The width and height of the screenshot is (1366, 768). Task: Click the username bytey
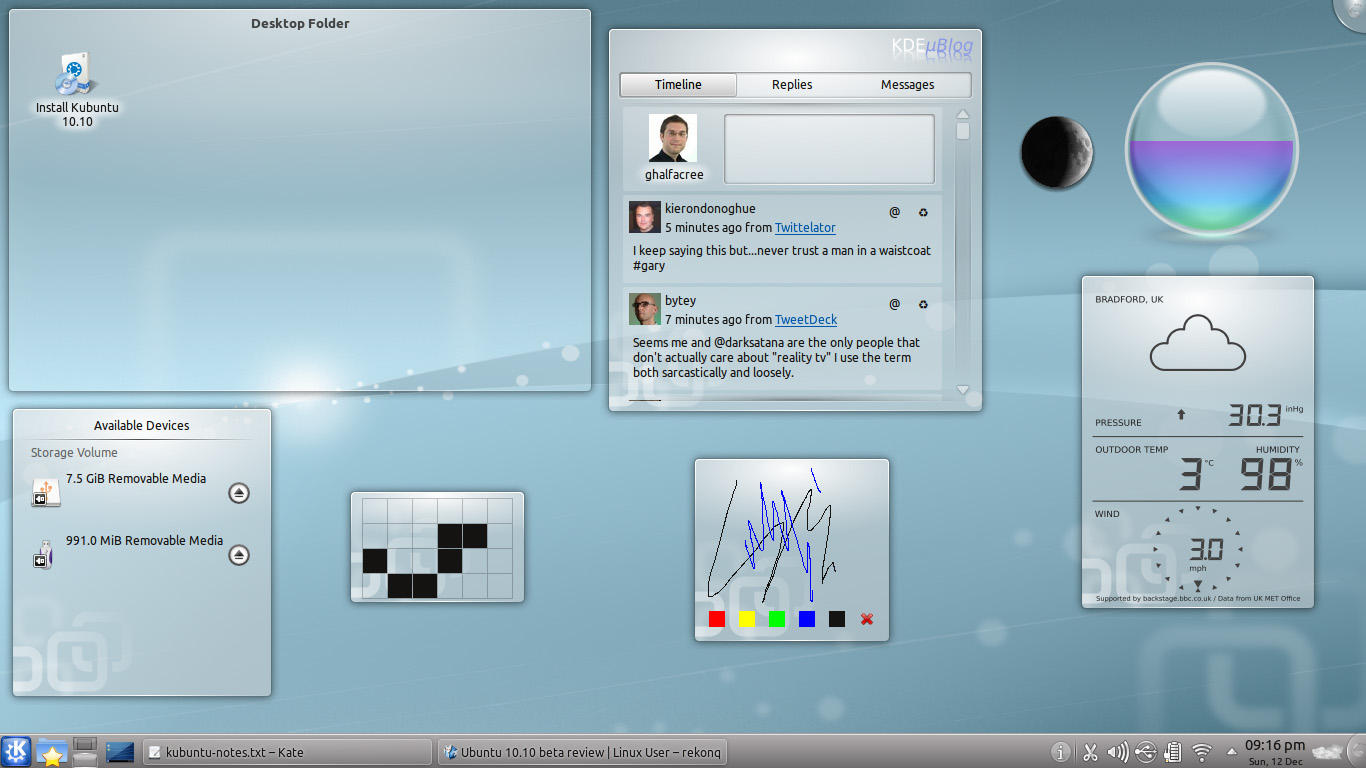point(680,301)
